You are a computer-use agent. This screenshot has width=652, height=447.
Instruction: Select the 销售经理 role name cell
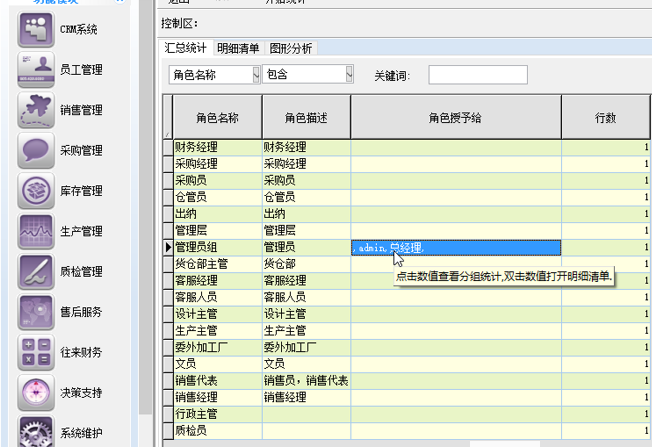point(218,397)
